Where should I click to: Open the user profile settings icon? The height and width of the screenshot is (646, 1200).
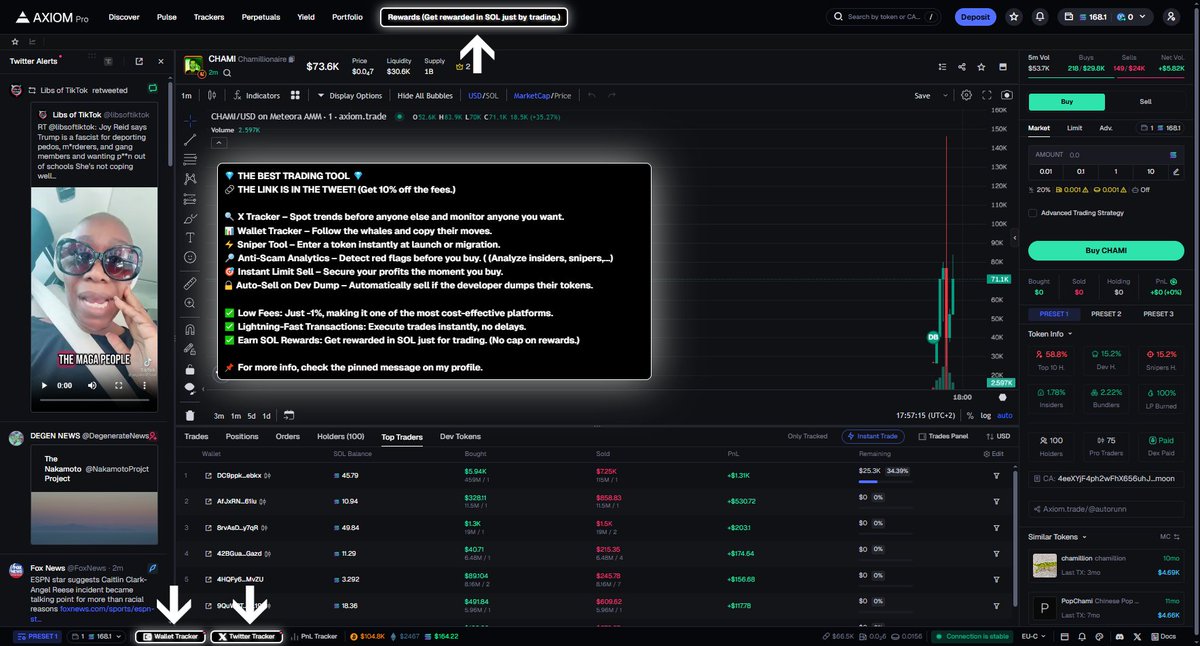click(1170, 16)
